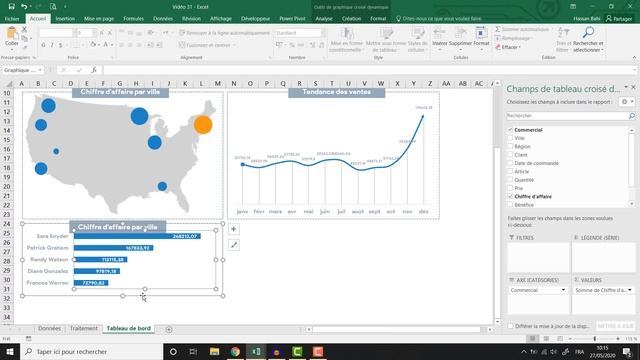Click Mise en forme conditionnelle icon
The width and height of the screenshot is (640, 360).
click(x=347, y=33)
